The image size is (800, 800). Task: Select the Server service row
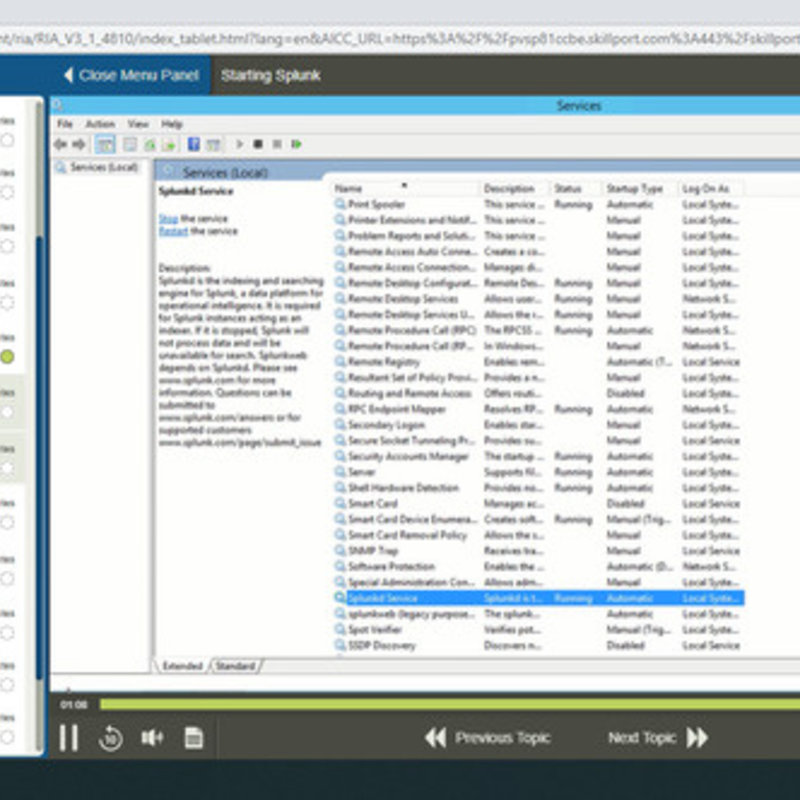pos(539,472)
